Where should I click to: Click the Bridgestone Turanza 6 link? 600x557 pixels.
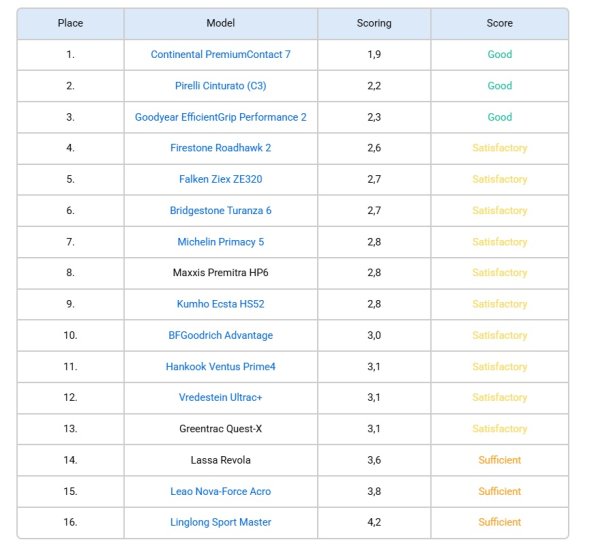tap(220, 211)
